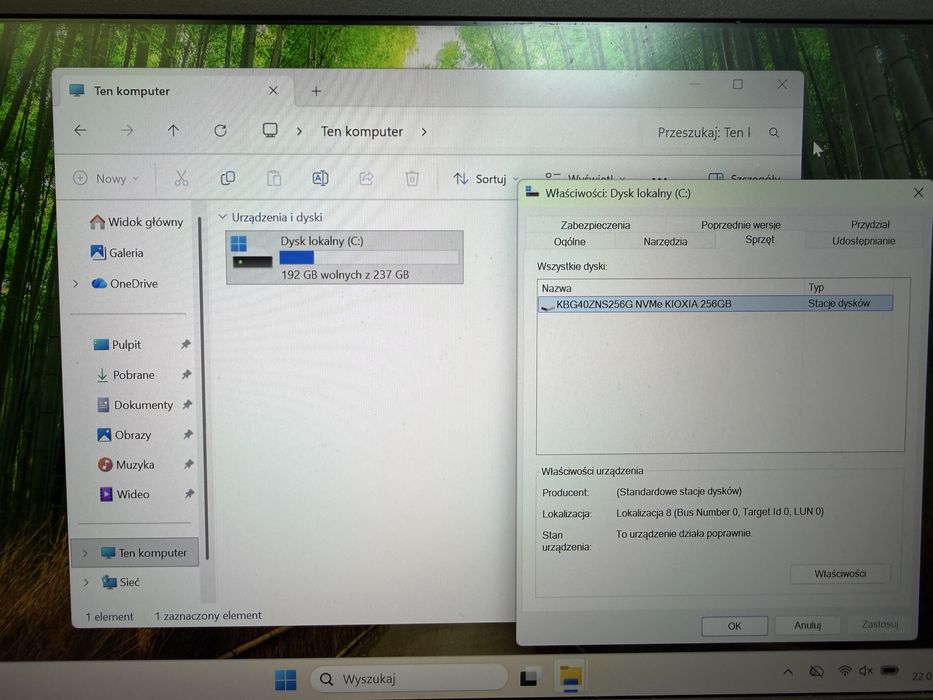Open the Muzyka folder
The height and width of the screenshot is (700, 933).
tap(126, 464)
